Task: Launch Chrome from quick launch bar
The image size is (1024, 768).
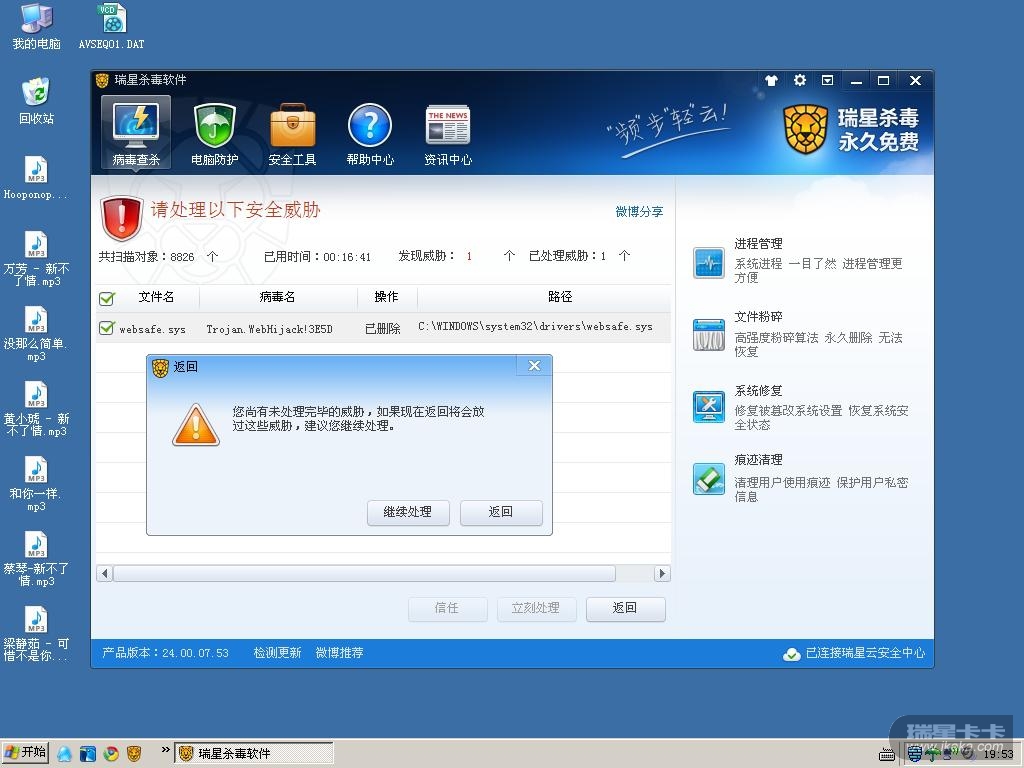Action: [x=111, y=754]
